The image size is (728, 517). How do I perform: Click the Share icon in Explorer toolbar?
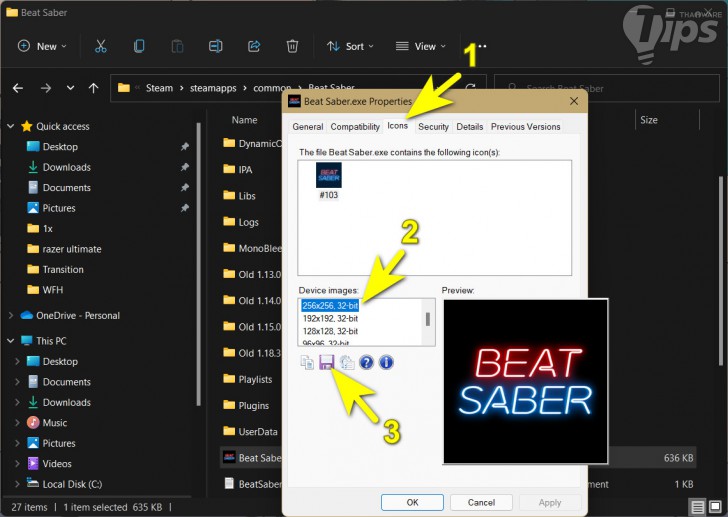click(254, 46)
